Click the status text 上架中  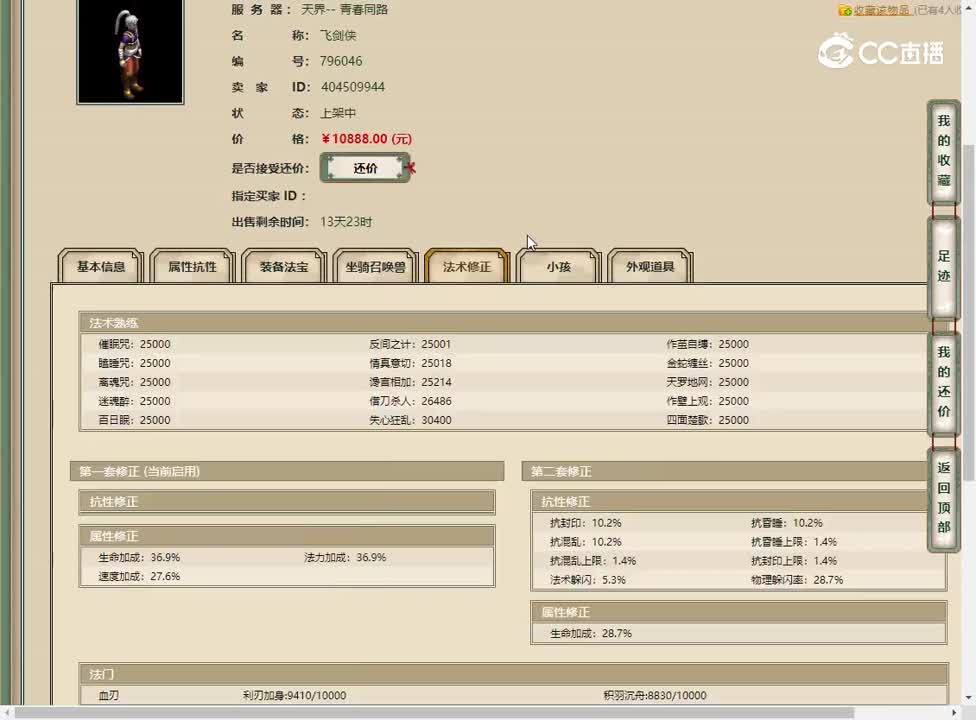[x=338, y=113]
